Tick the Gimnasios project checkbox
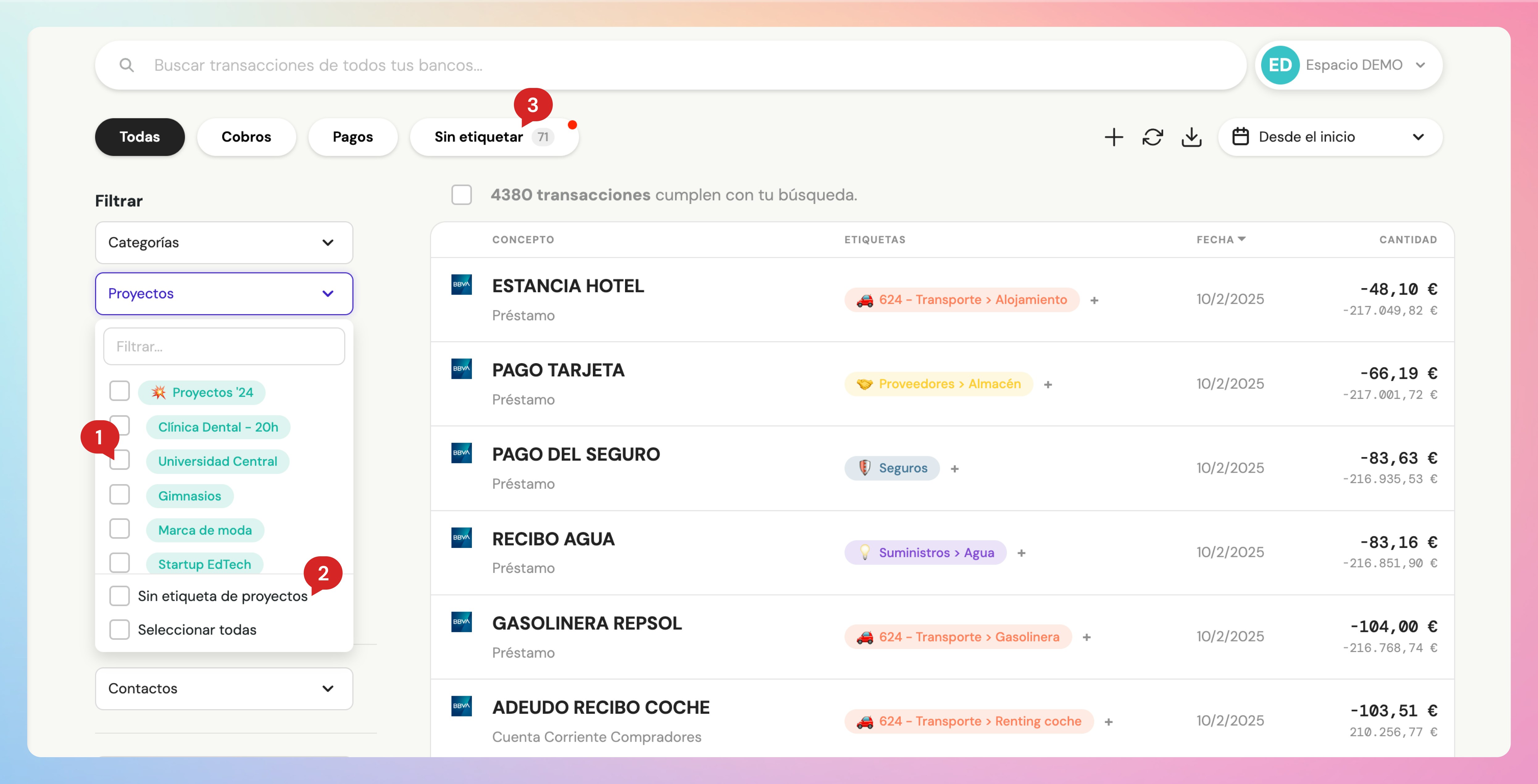1538x784 pixels. [x=119, y=495]
